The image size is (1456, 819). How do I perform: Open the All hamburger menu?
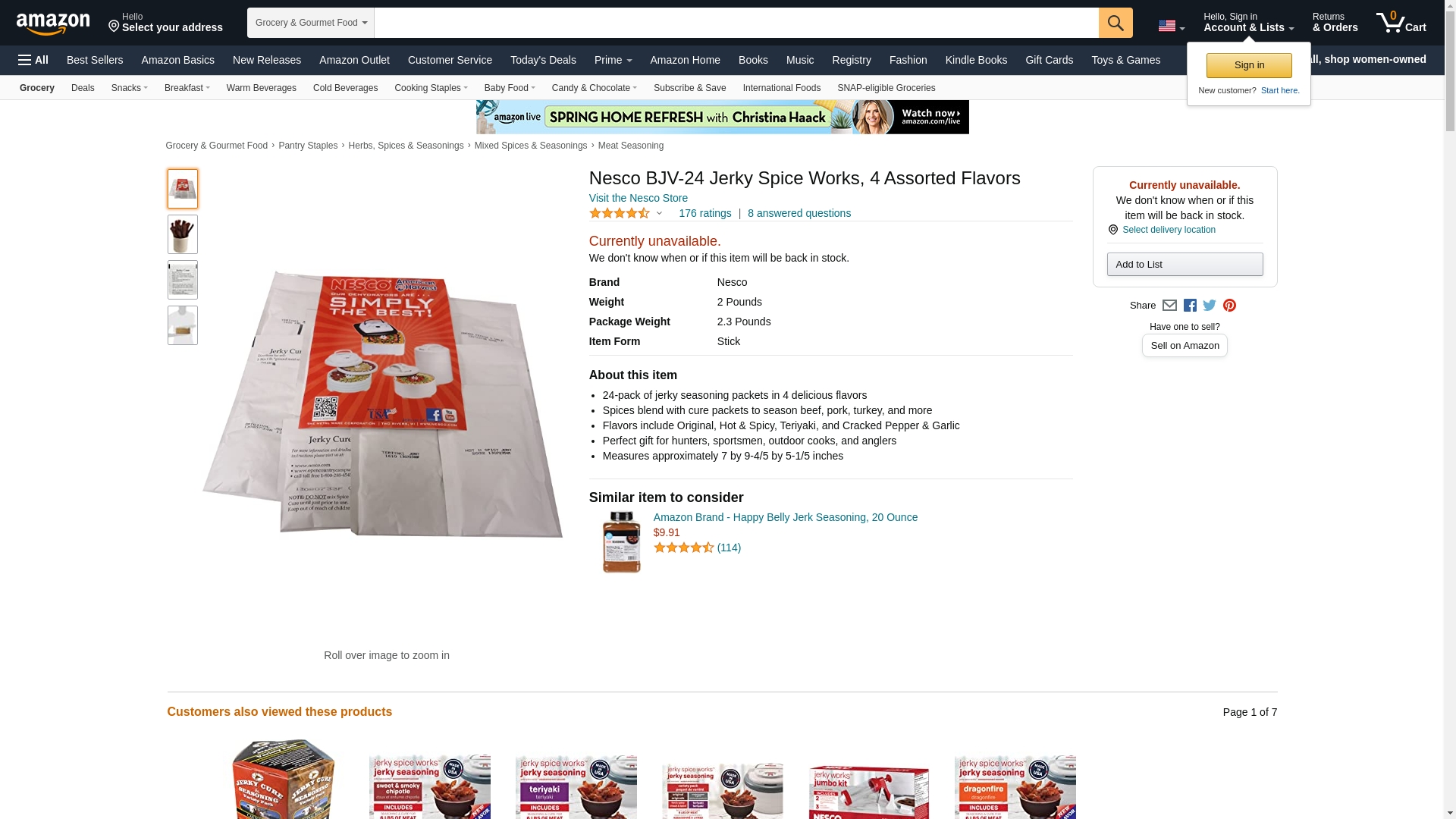click(x=33, y=60)
